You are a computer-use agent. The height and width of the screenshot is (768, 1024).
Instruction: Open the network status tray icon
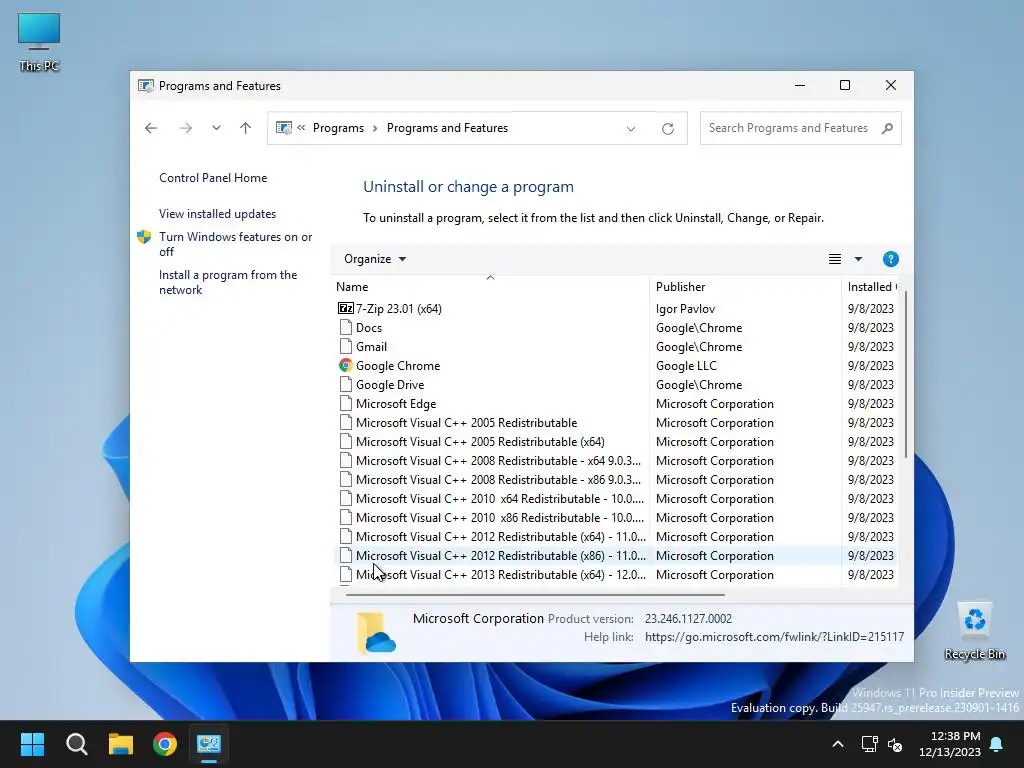pyautogui.click(x=869, y=744)
